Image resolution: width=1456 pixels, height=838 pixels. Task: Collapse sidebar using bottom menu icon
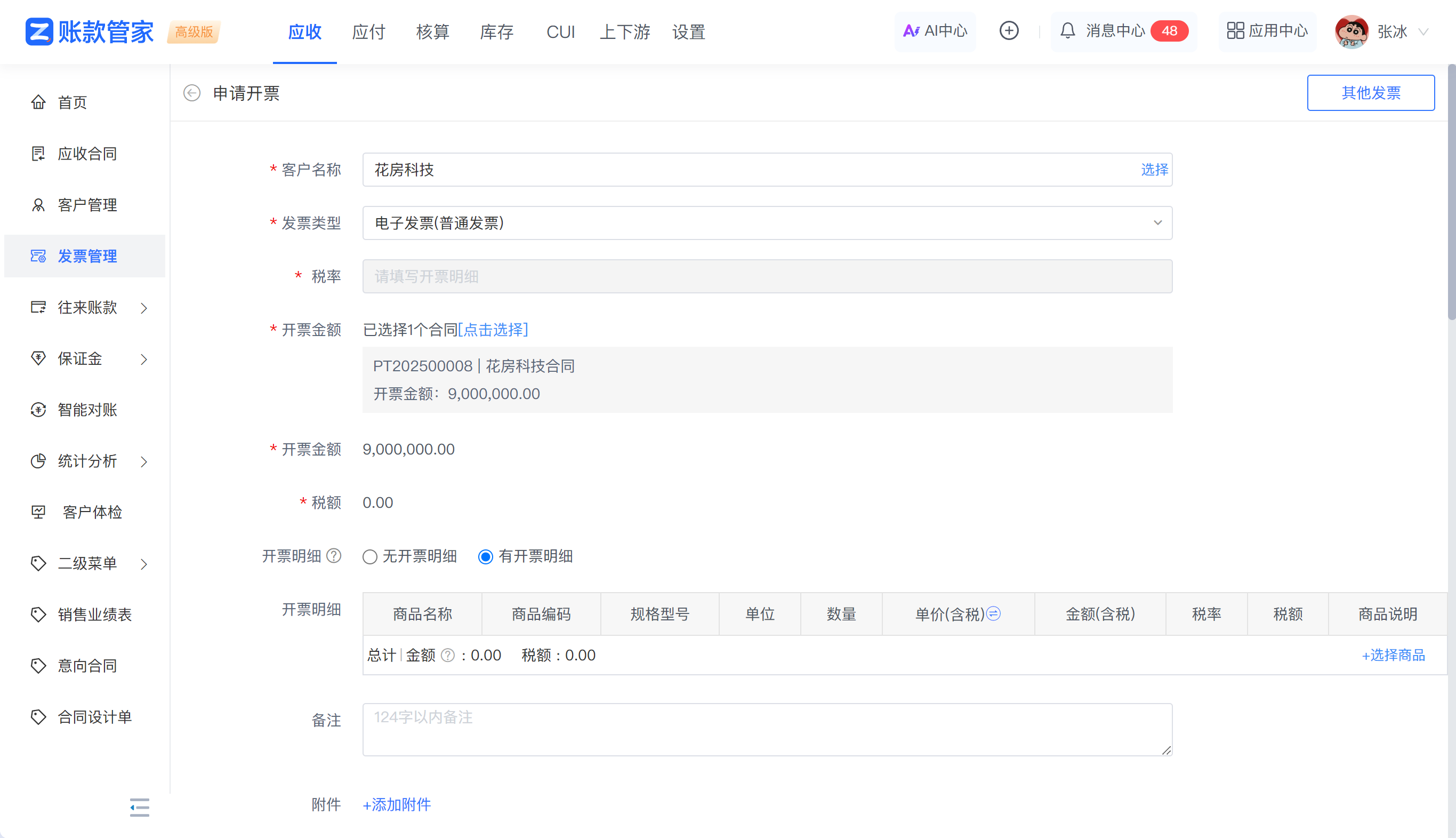tap(139, 807)
